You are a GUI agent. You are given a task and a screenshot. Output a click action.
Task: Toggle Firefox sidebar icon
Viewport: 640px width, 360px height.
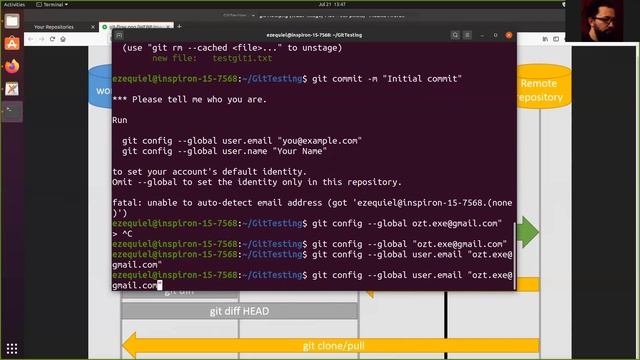(556, 39)
